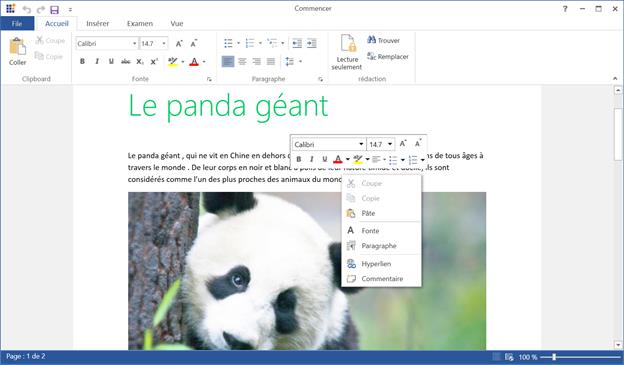Switch to the Vue tab
The height and width of the screenshot is (365, 624).
coord(177,23)
